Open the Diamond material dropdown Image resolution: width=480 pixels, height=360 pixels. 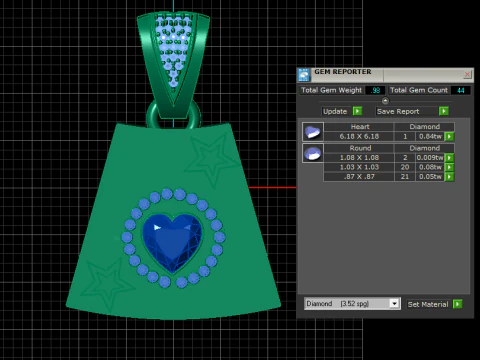[394, 304]
